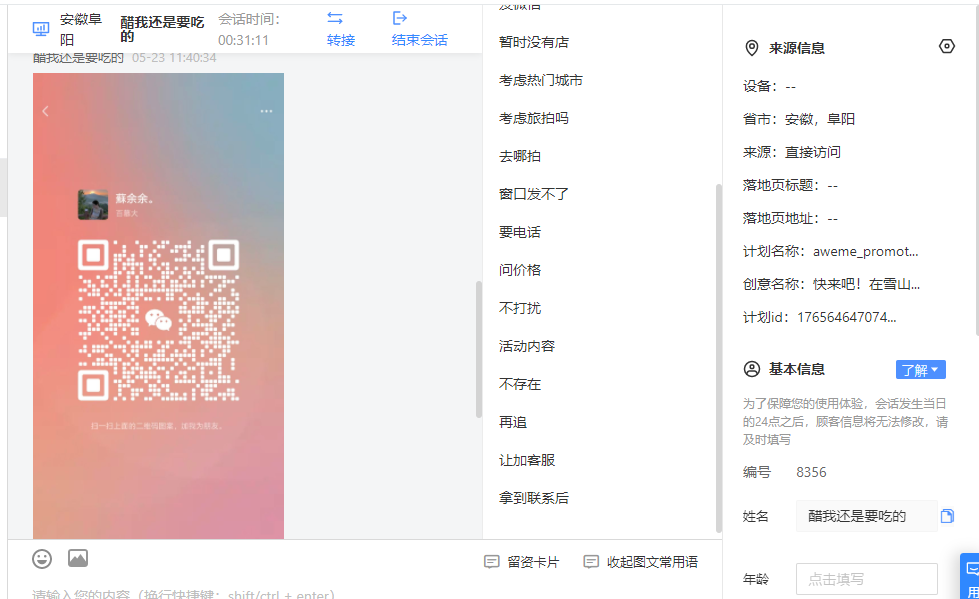
Task: Select quick phrase 要电话
Action: [519, 232]
